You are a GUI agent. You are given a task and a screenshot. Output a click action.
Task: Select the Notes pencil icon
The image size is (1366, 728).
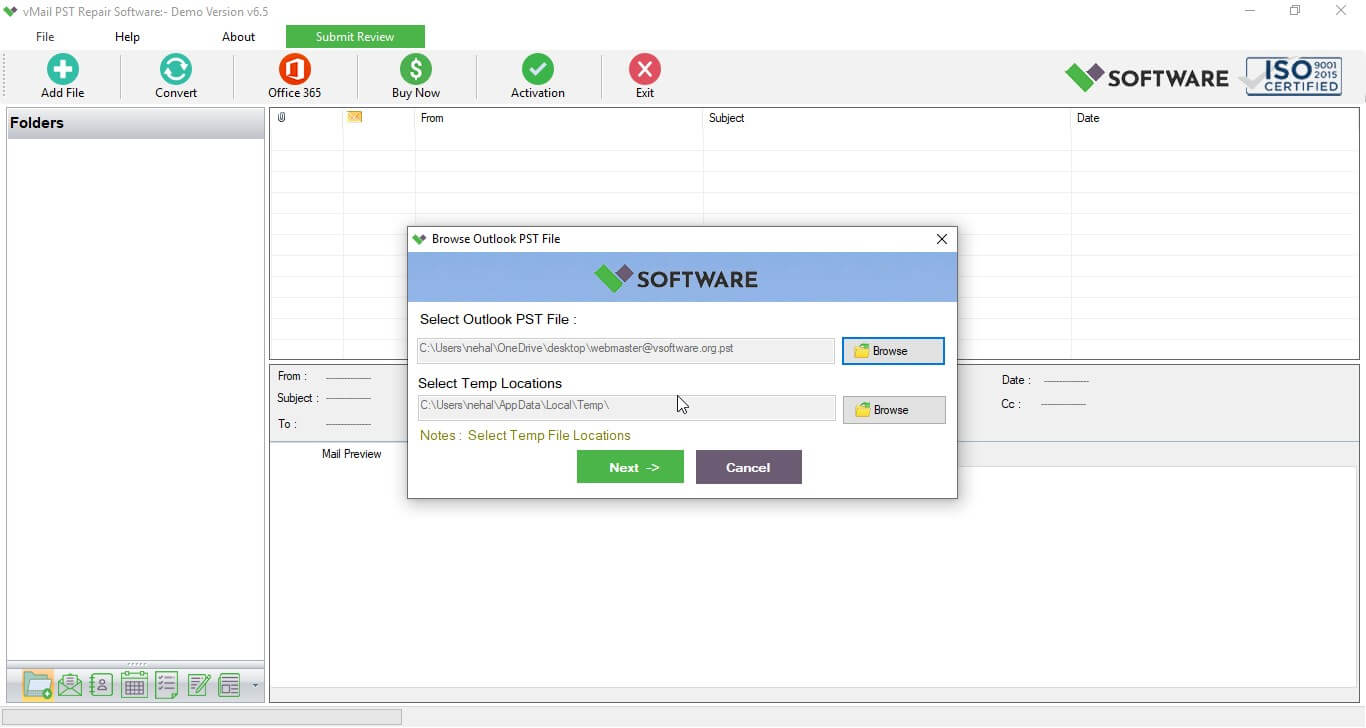(x=199, y=685)
